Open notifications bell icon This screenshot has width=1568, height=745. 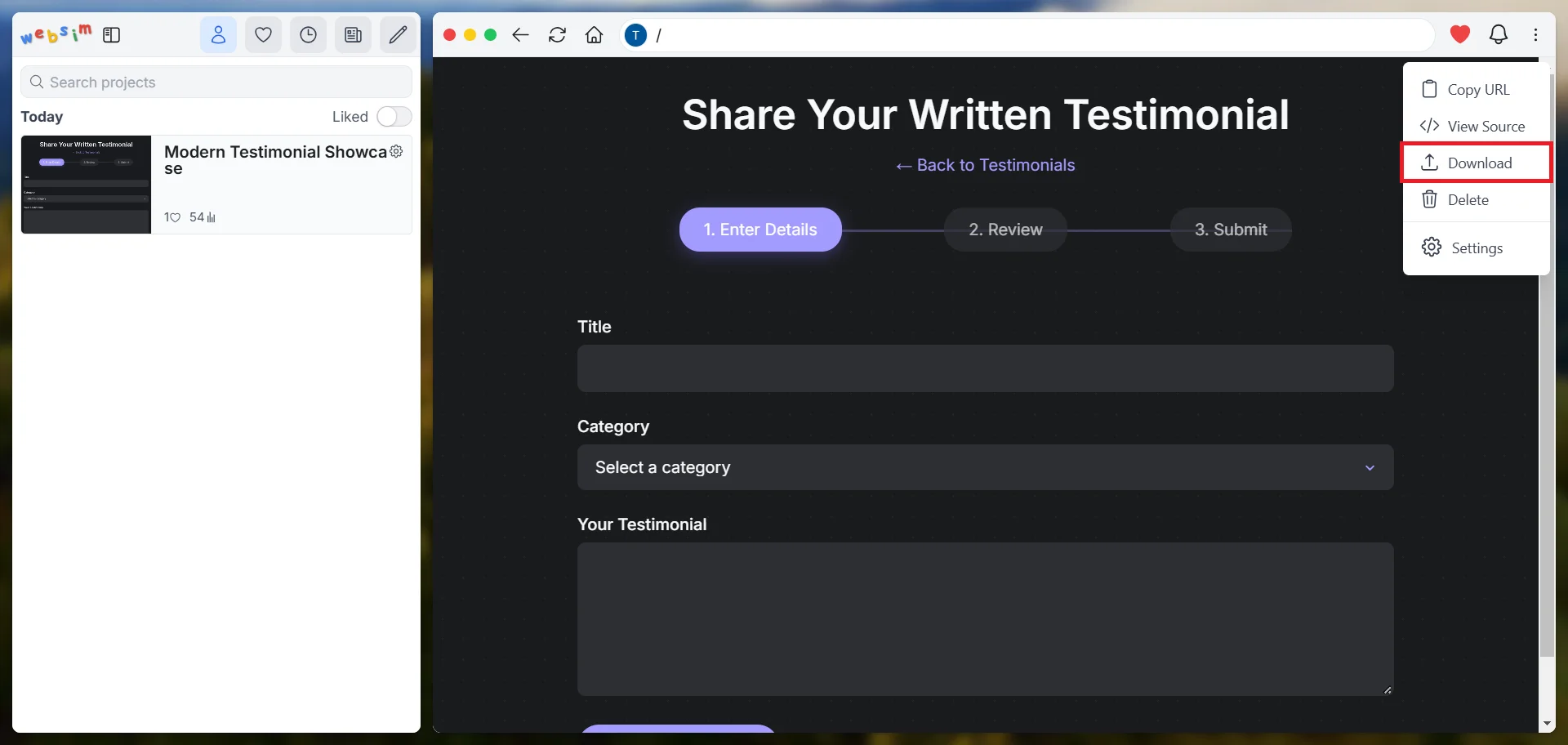tap(1499, 34)
